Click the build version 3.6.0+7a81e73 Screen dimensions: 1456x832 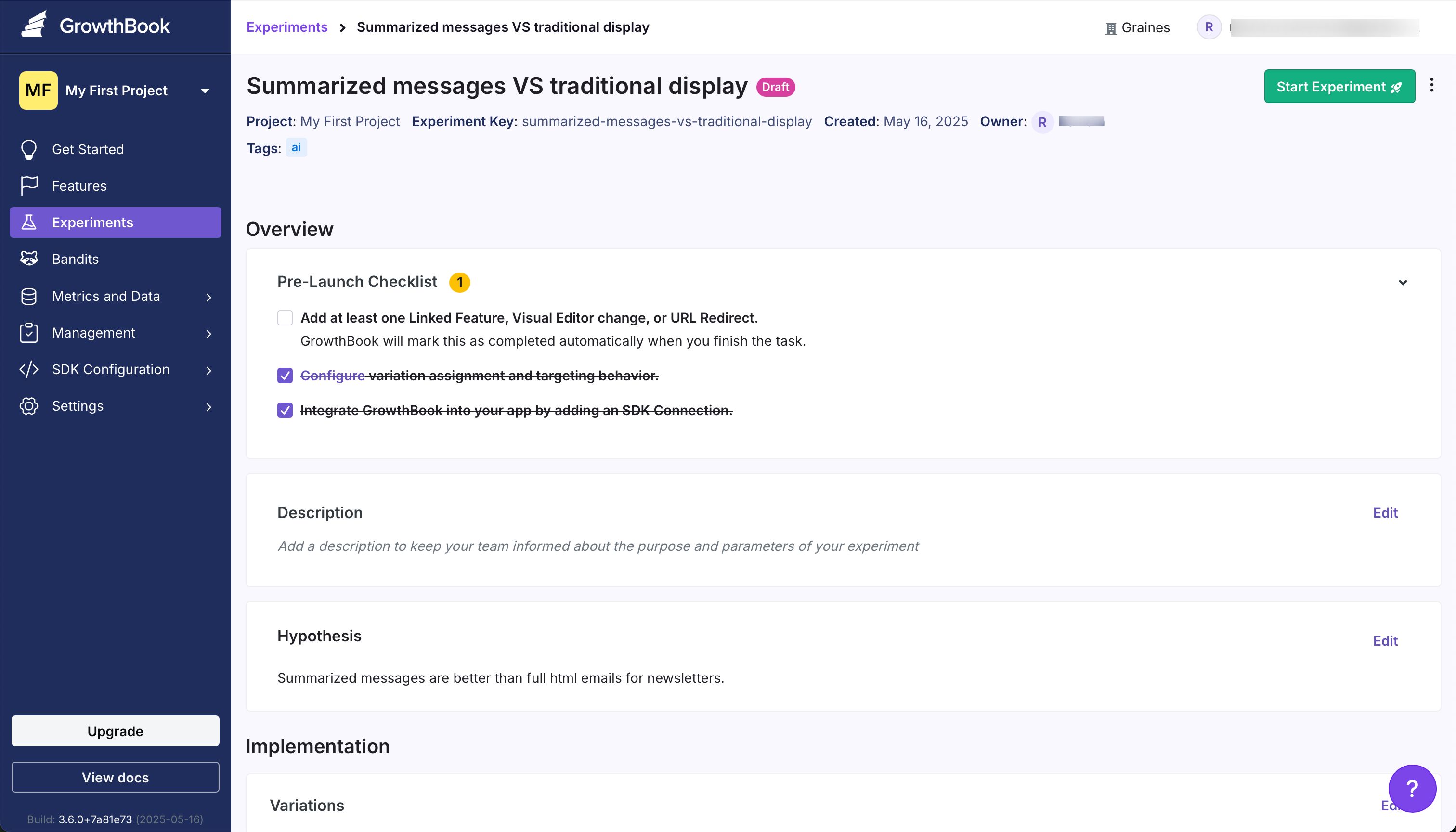click(x=95, y=819)
